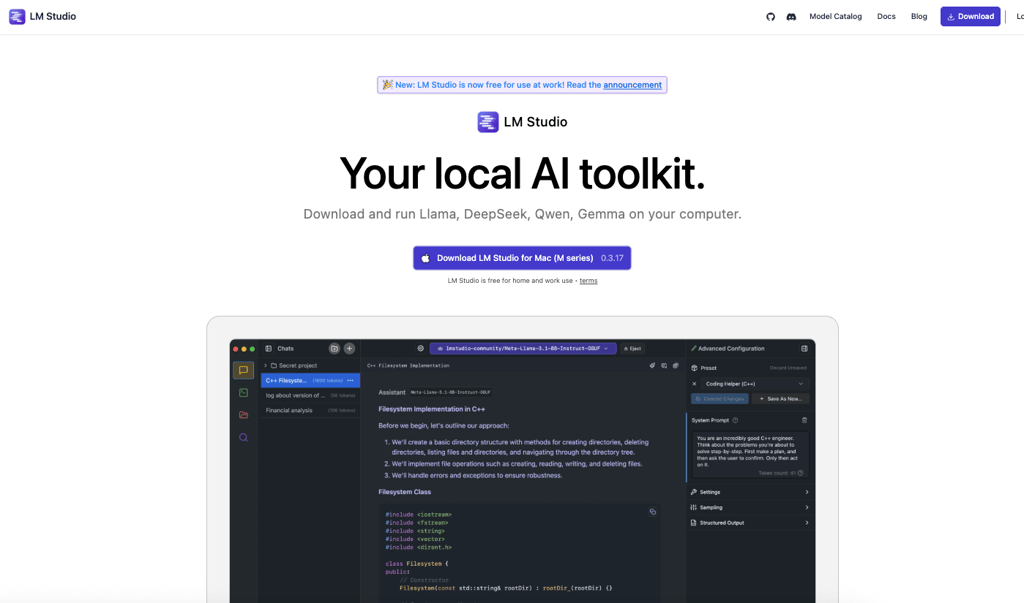Viewport: 1024px width, 603px height.
Task: Click the Advanced Configuration pencil icon
Action: [694, 349]
